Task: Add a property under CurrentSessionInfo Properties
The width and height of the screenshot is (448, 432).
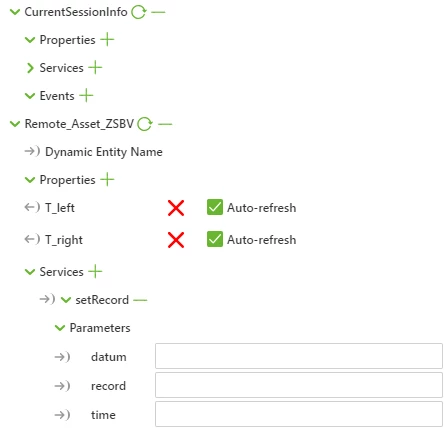Action: click(x=107, y=40)
